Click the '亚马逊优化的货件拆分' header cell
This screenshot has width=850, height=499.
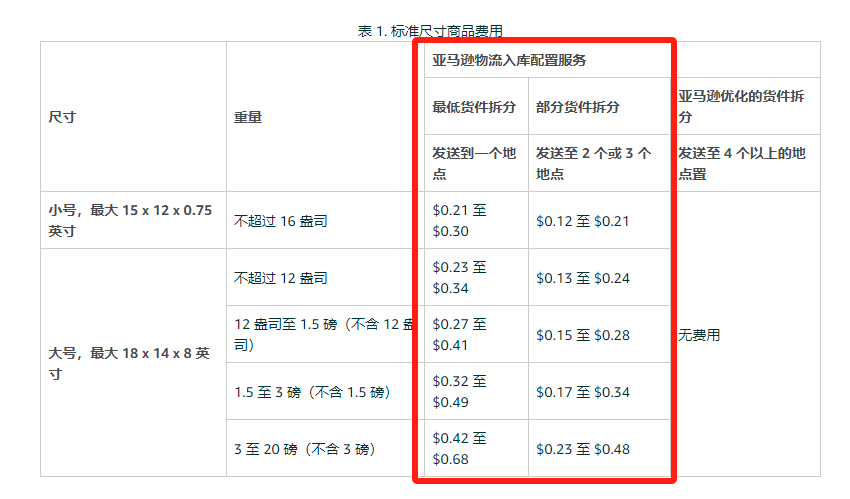pyautogui.click(x=745, y=106)
